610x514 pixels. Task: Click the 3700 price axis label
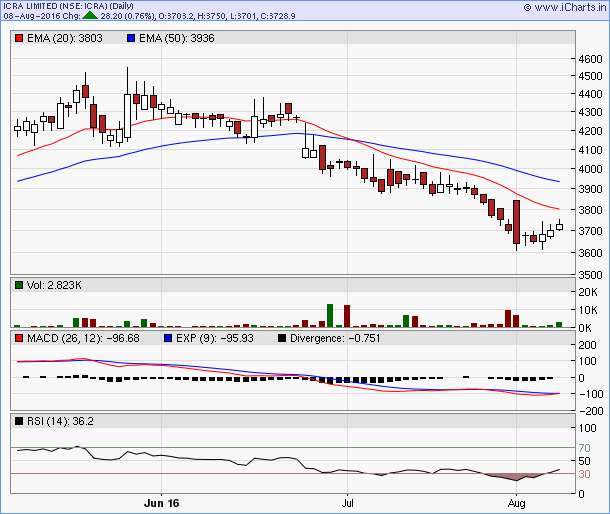590,231
